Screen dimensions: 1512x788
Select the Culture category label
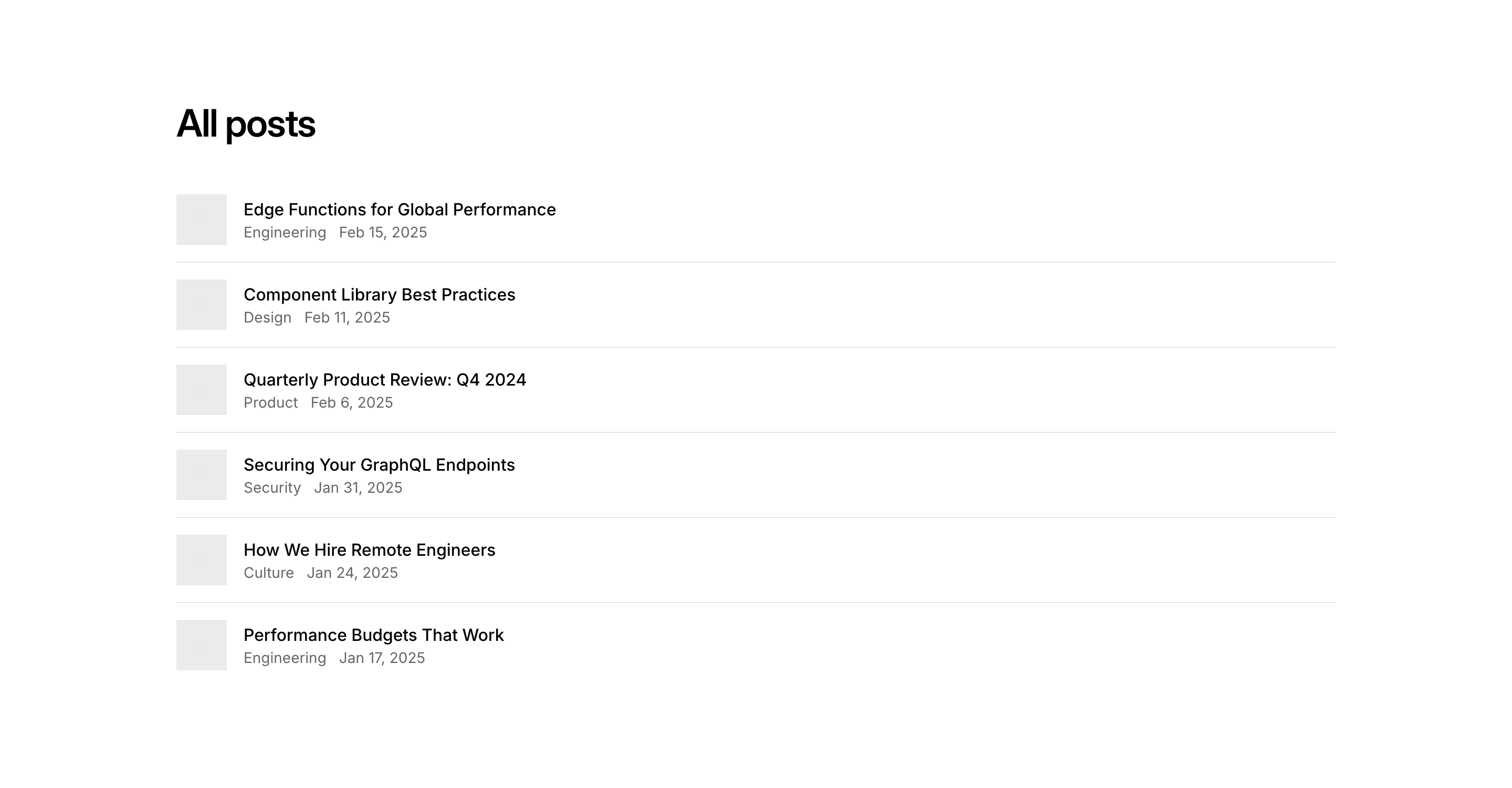[x=269, y=573]
